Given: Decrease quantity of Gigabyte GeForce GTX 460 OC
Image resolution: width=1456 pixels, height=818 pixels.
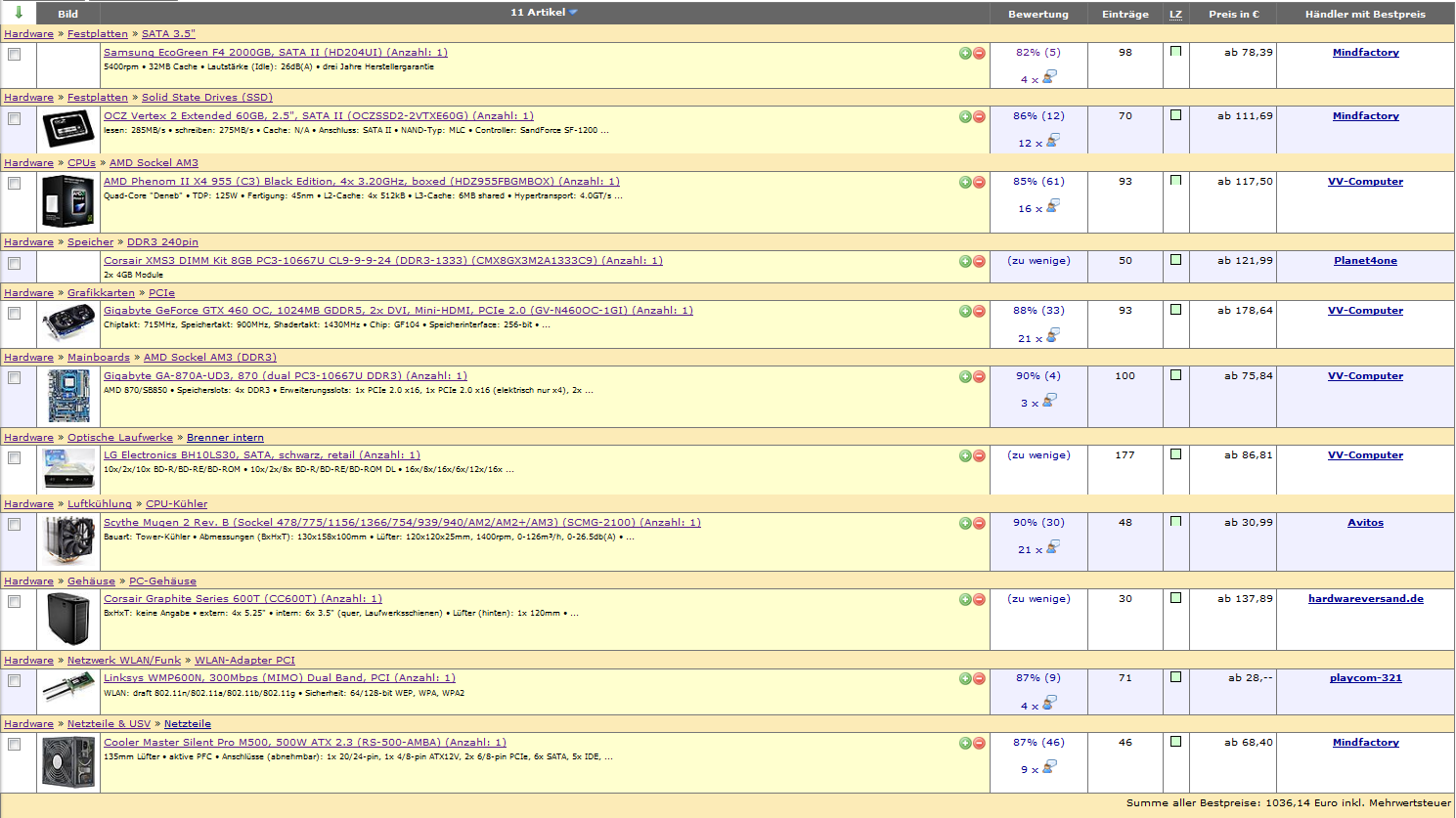Looking at the screenshot, I should click(979, 311).
